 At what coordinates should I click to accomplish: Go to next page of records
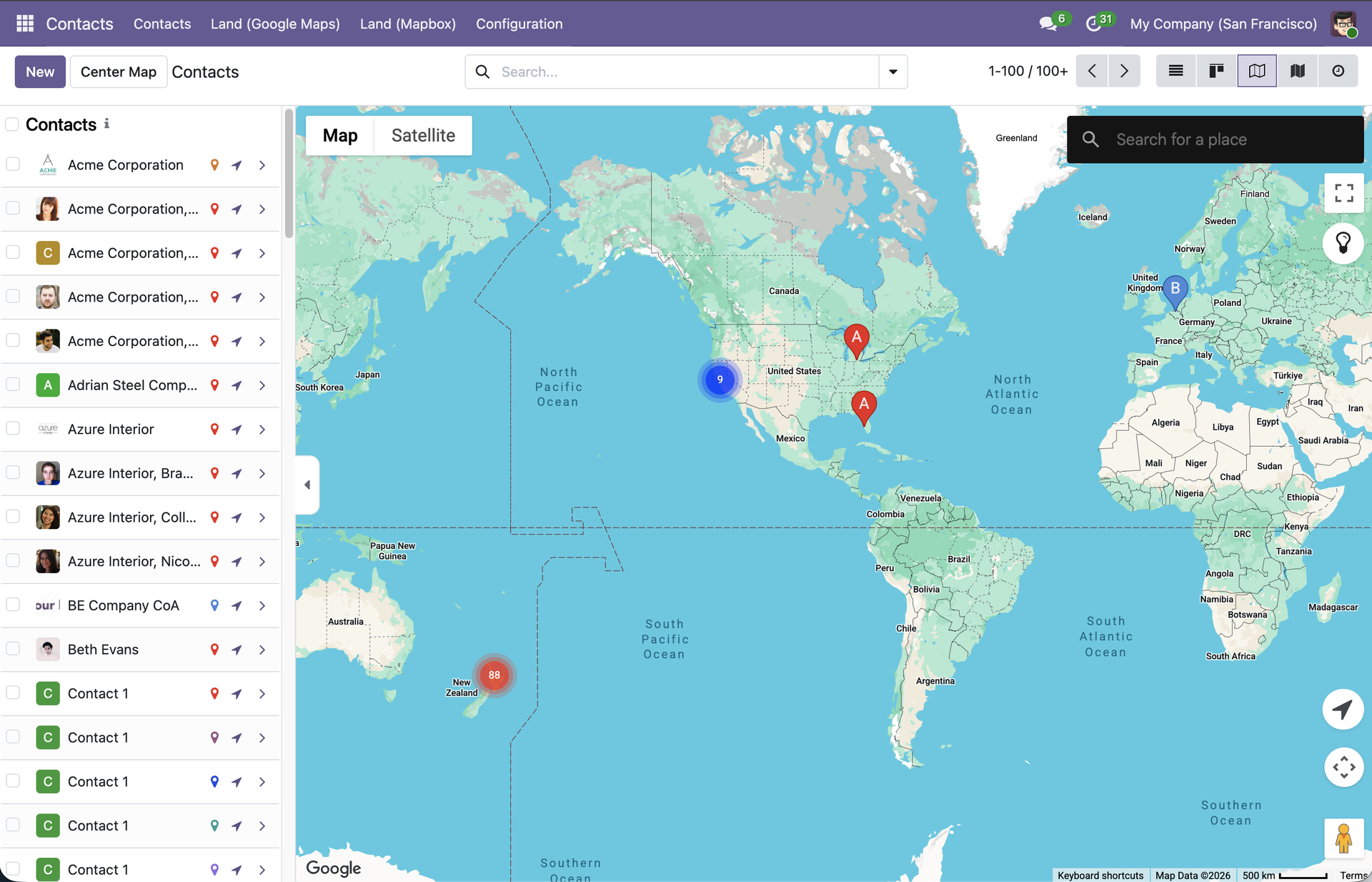click(x=1124, y=71)
